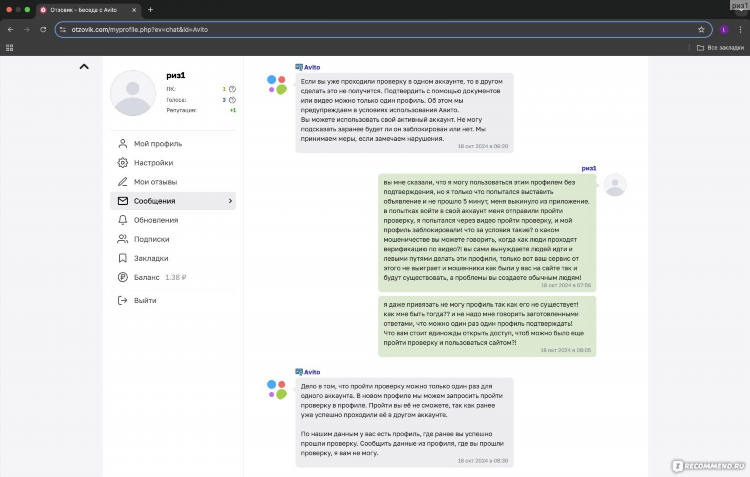Open the риз1 profile avatar picture
This screenshot has width=750, height=477.
coord(133,93)
